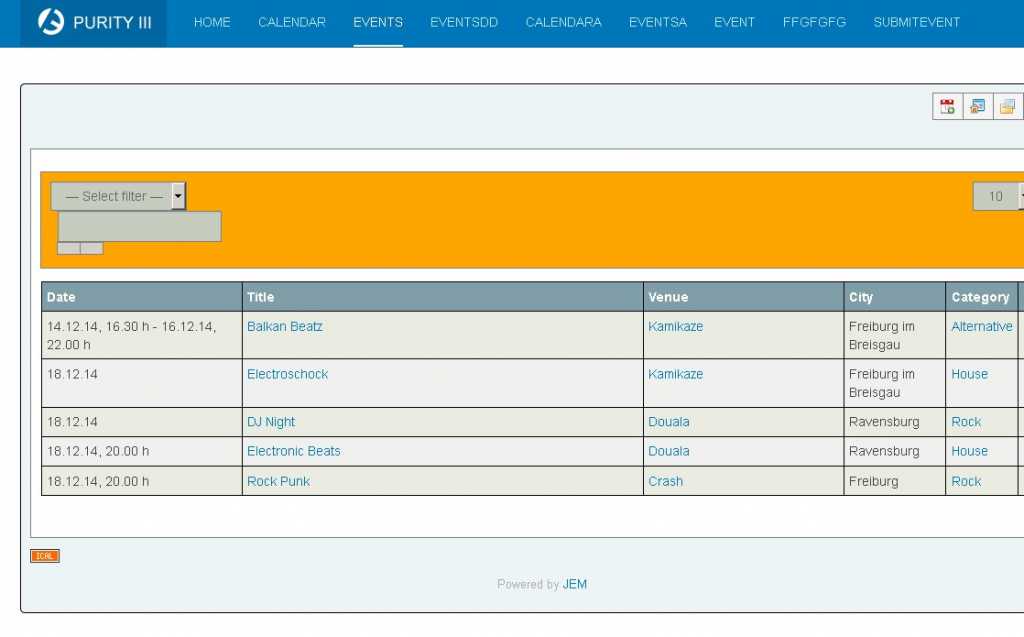Open Kamikaze venue in Balkan Beatz row
The image size is (1024, 637).
pos(675,327)
